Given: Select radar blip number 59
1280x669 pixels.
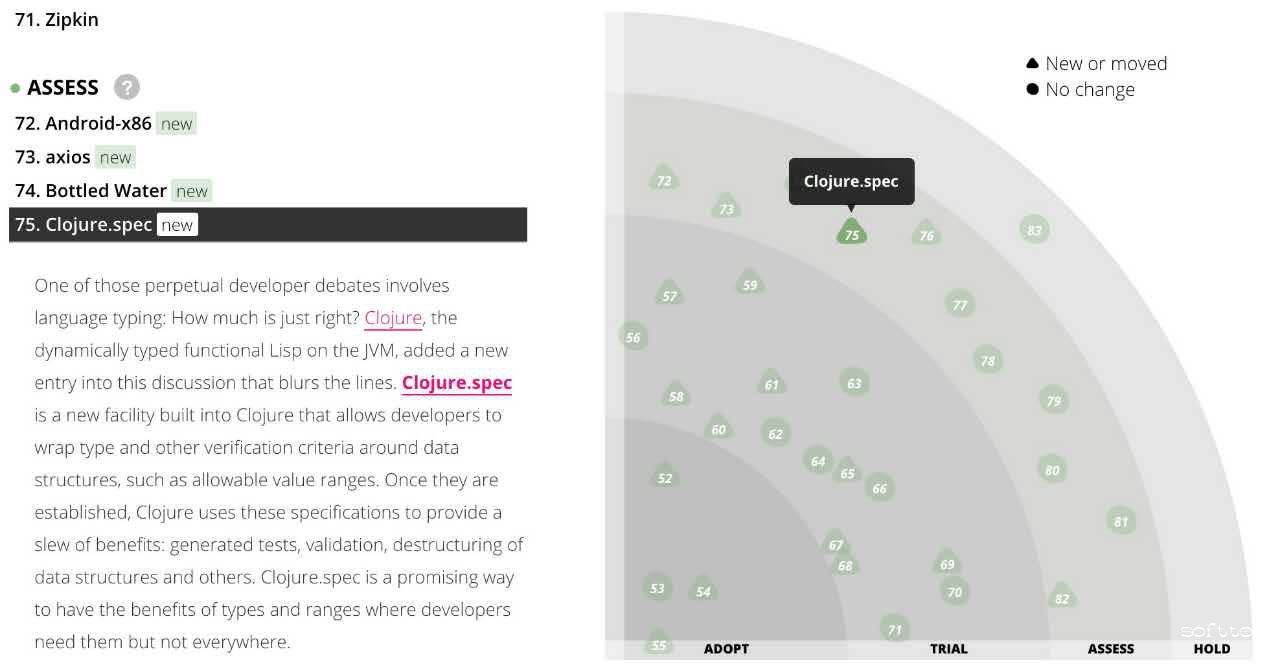Looking at the screenshot, I should (x=750, y=284).
